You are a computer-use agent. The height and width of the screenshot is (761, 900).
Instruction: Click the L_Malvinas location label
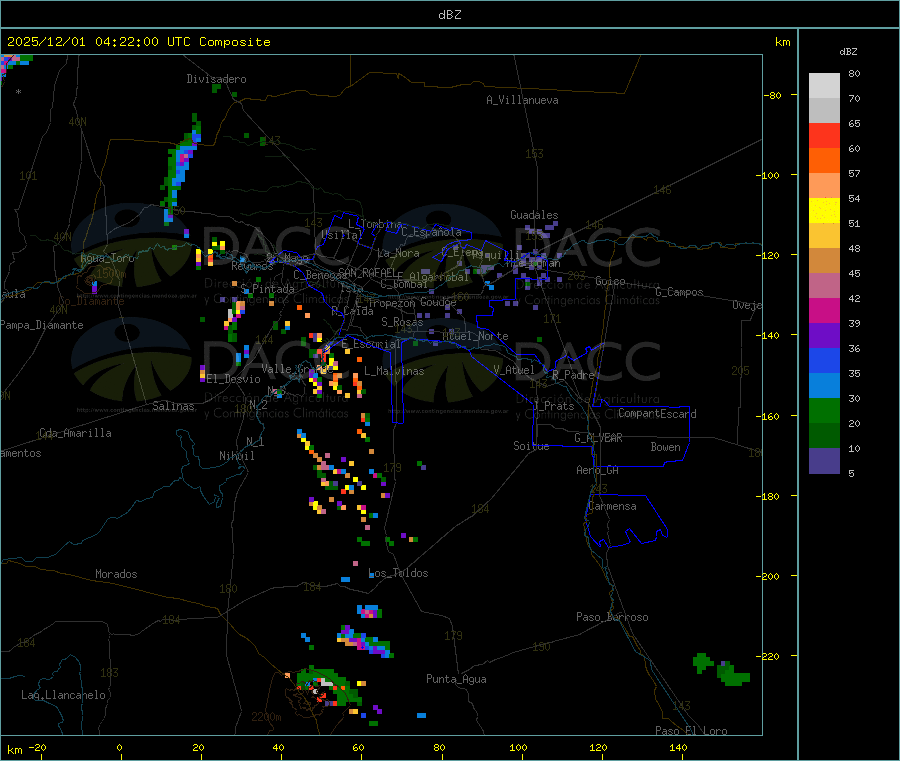click(394, 371)
